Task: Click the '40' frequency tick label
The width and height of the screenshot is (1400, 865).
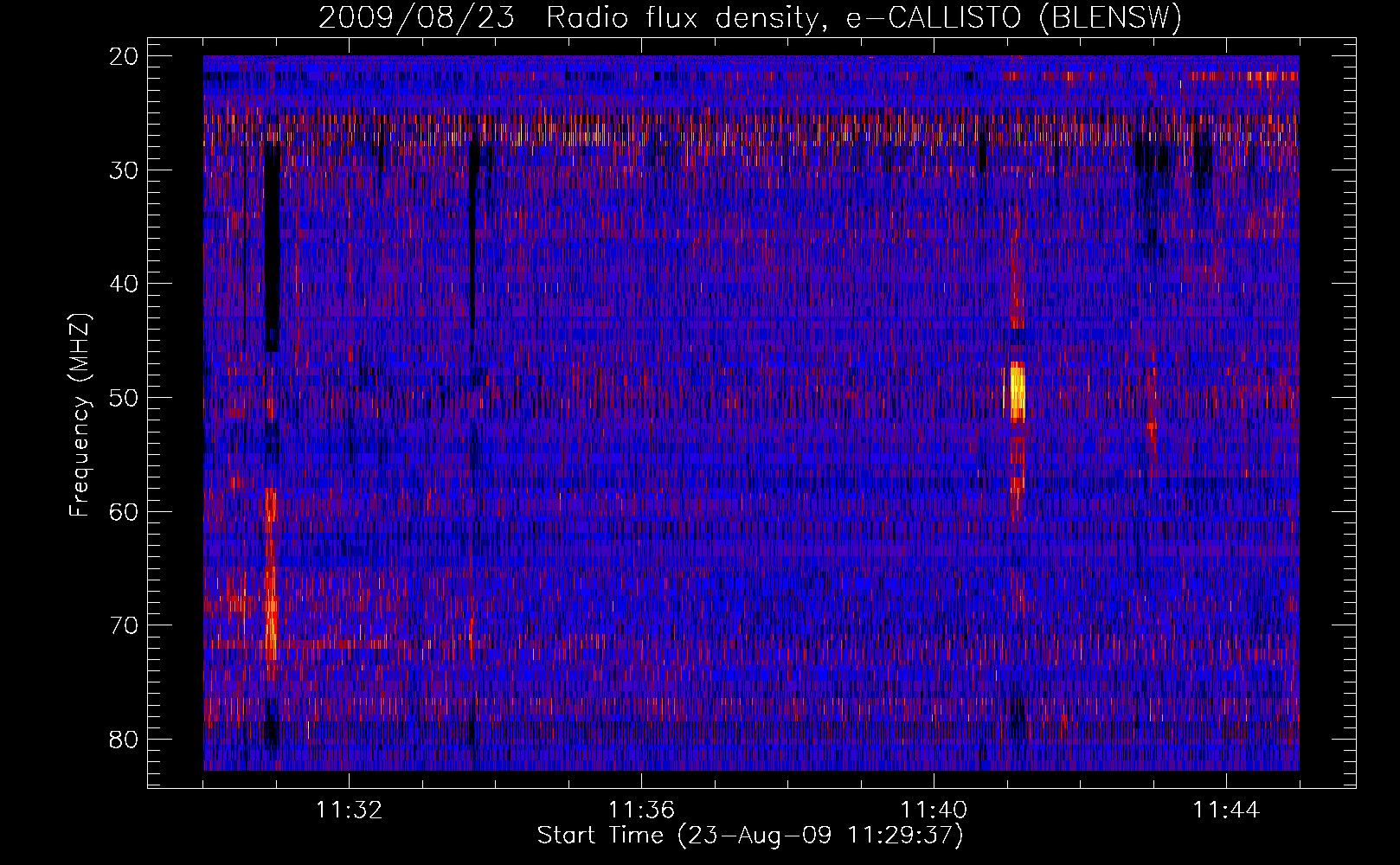Action: pyautogui.click(x=125, y=285)
